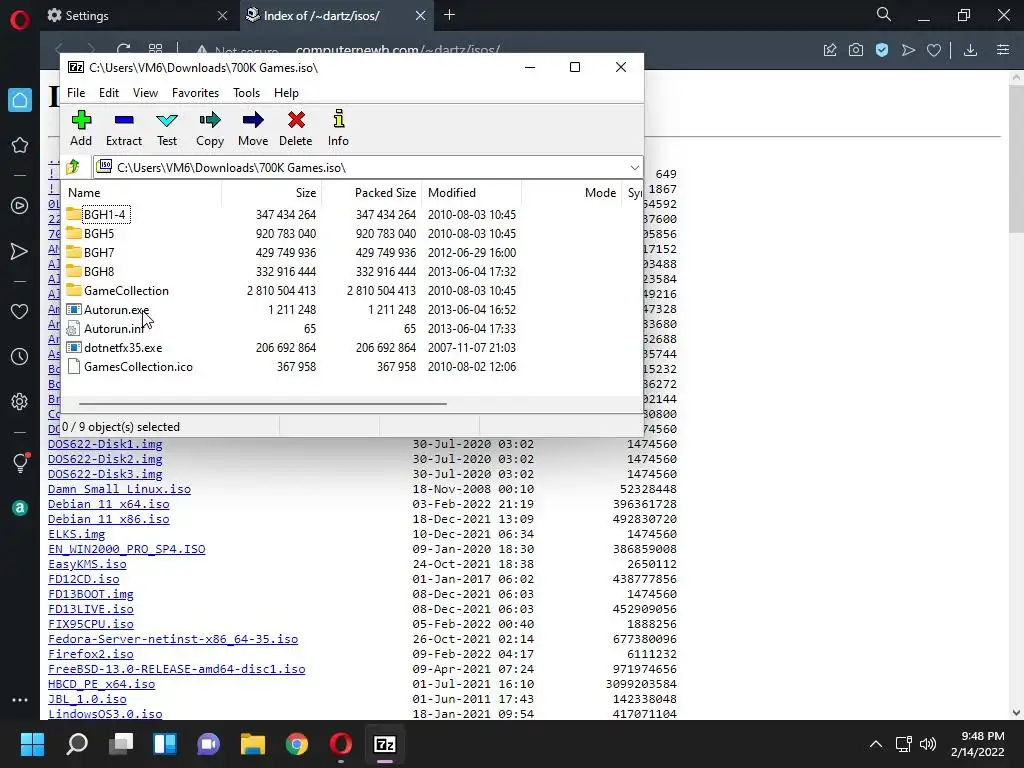Screen dimensions: 1024x768
Task: Take a snapshot with the camera icon
Action: 856,50
